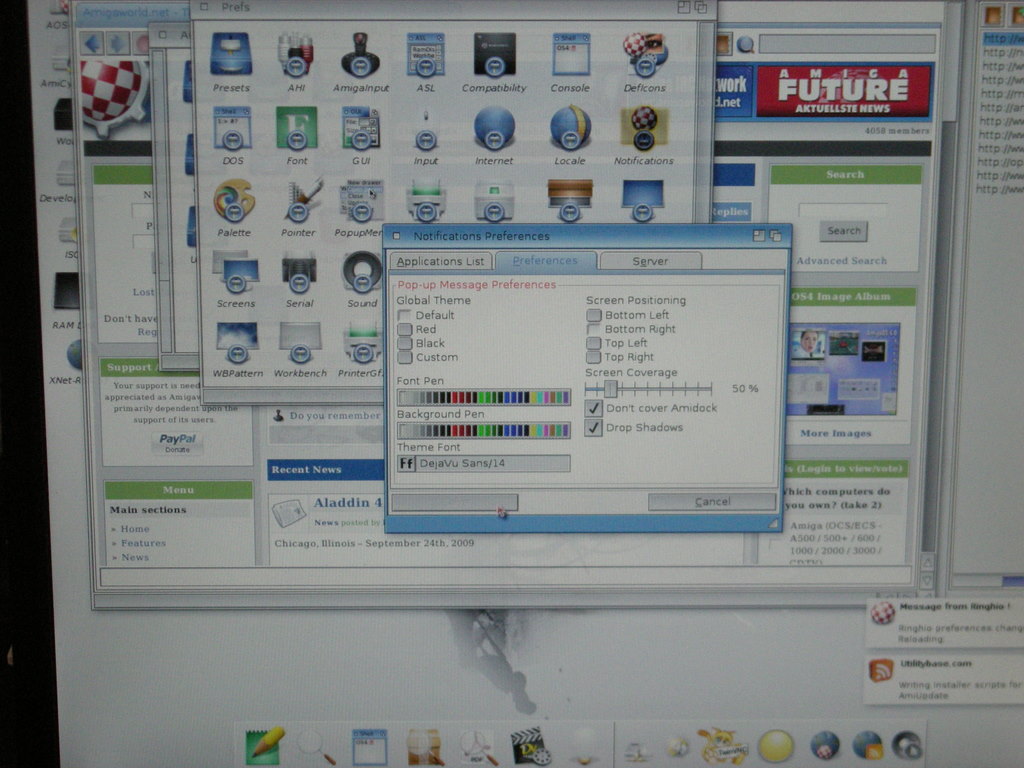The height and width of the screenshot is (768, 1024).
Task: Open the Features link in the menu
Action: pos(143,543)
